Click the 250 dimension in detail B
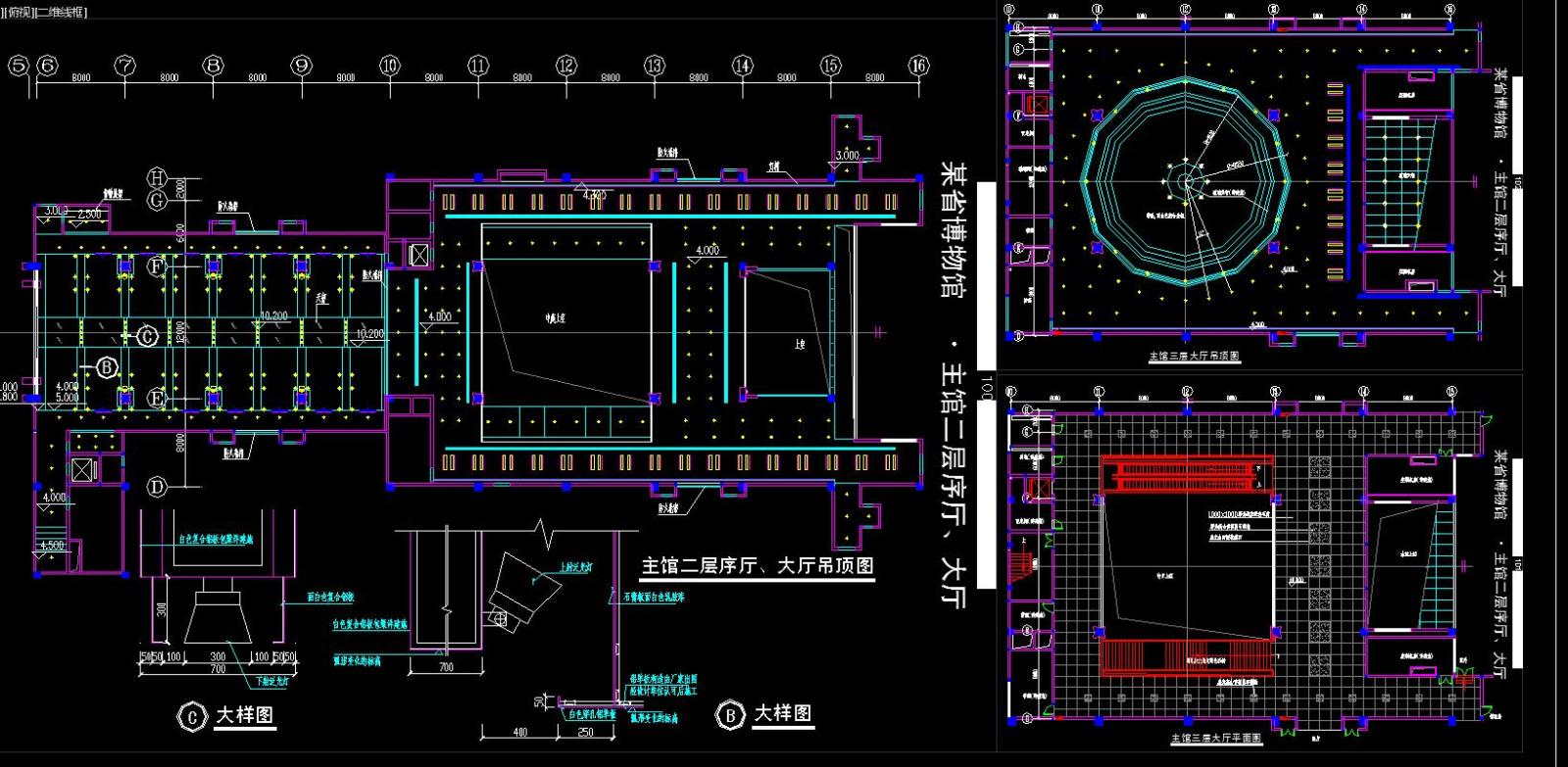 [x=585, y=732]
